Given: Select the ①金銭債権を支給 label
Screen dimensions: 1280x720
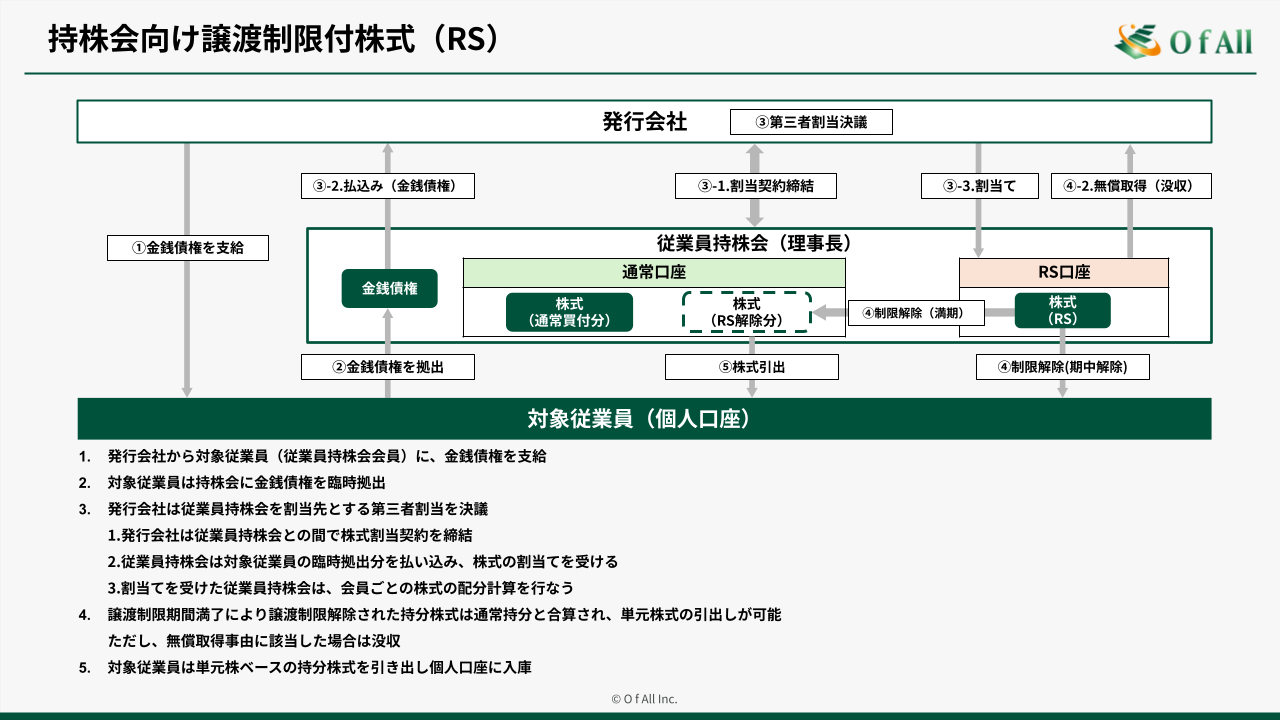Looking at the screenshot, I should [x=188, y=248].
